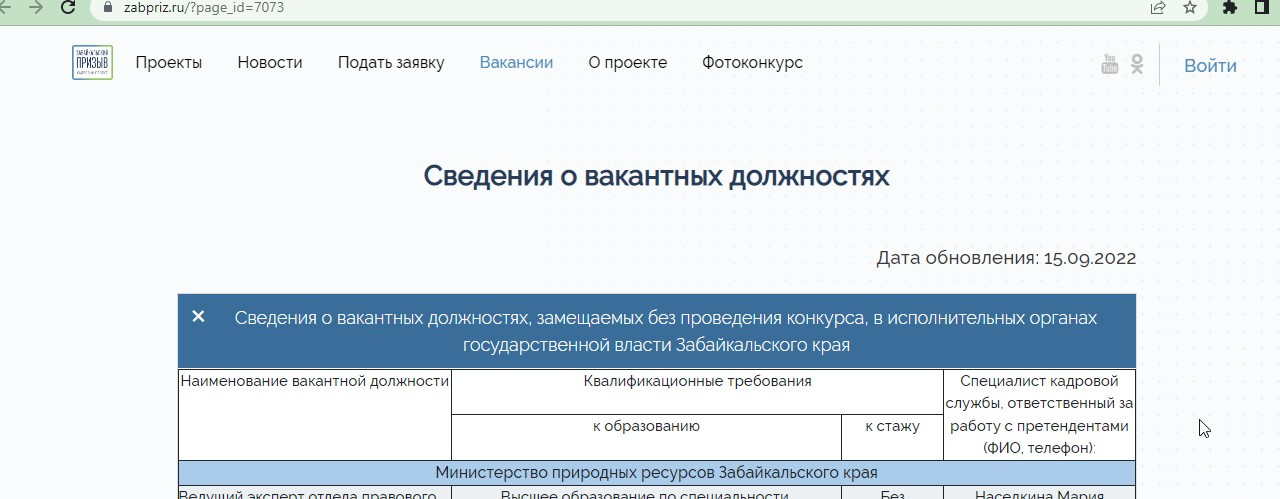Click the Войти login link
Viewport: 1280px width, 499px height.
pyautogui.click(x=1210, y=66)
